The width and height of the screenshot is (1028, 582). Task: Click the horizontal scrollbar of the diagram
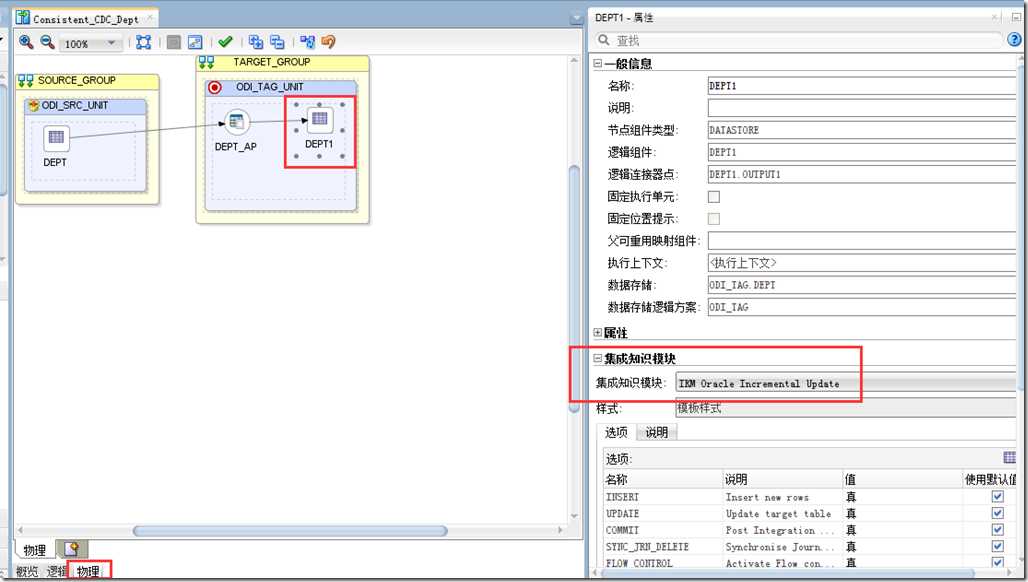(x=290, y=530)
